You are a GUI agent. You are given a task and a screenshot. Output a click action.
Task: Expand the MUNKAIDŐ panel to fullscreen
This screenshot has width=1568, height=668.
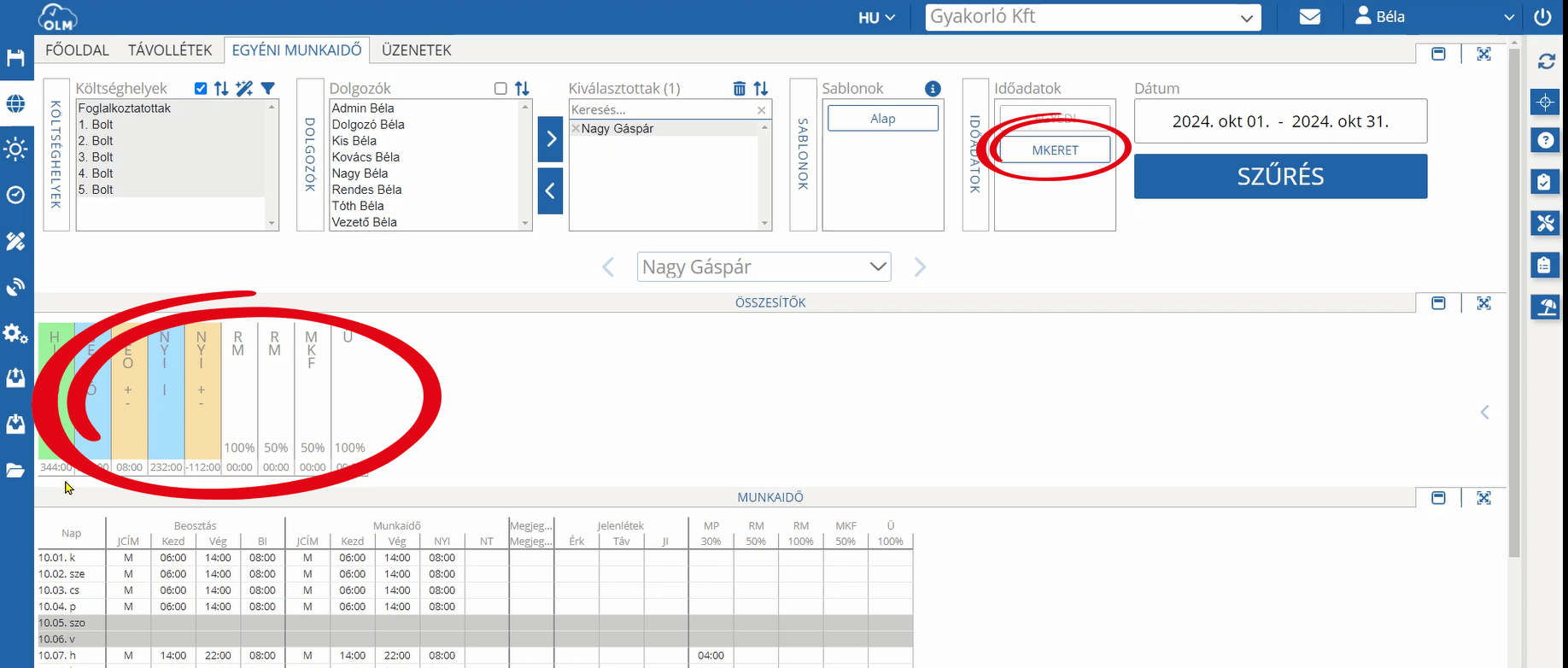(1484, 498)
